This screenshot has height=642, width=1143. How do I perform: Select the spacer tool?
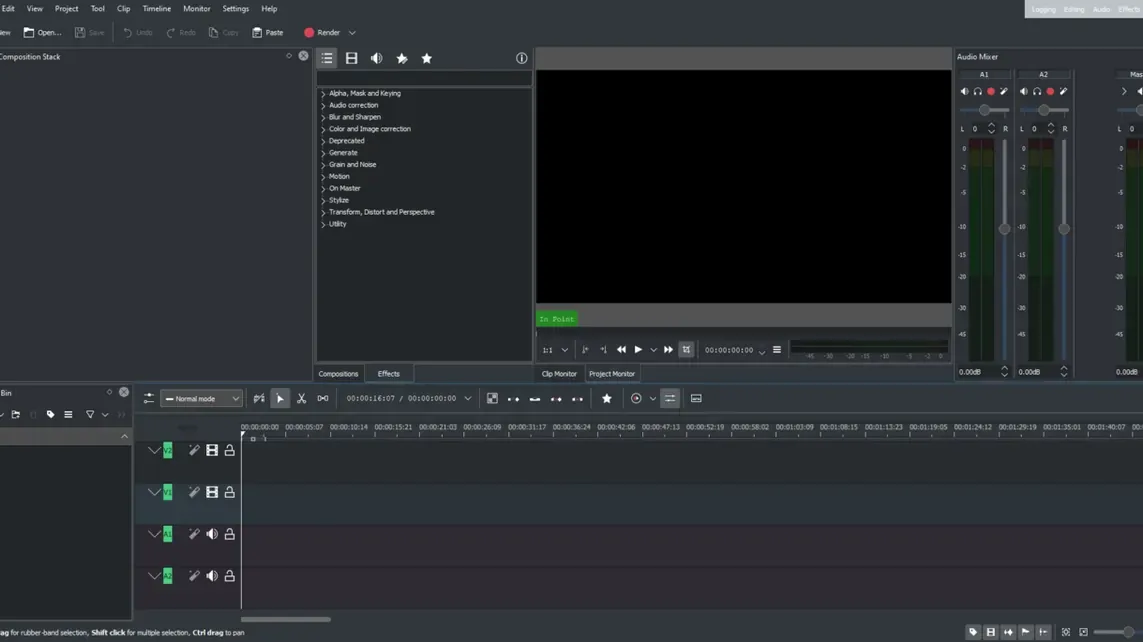(x=323, y=399)
